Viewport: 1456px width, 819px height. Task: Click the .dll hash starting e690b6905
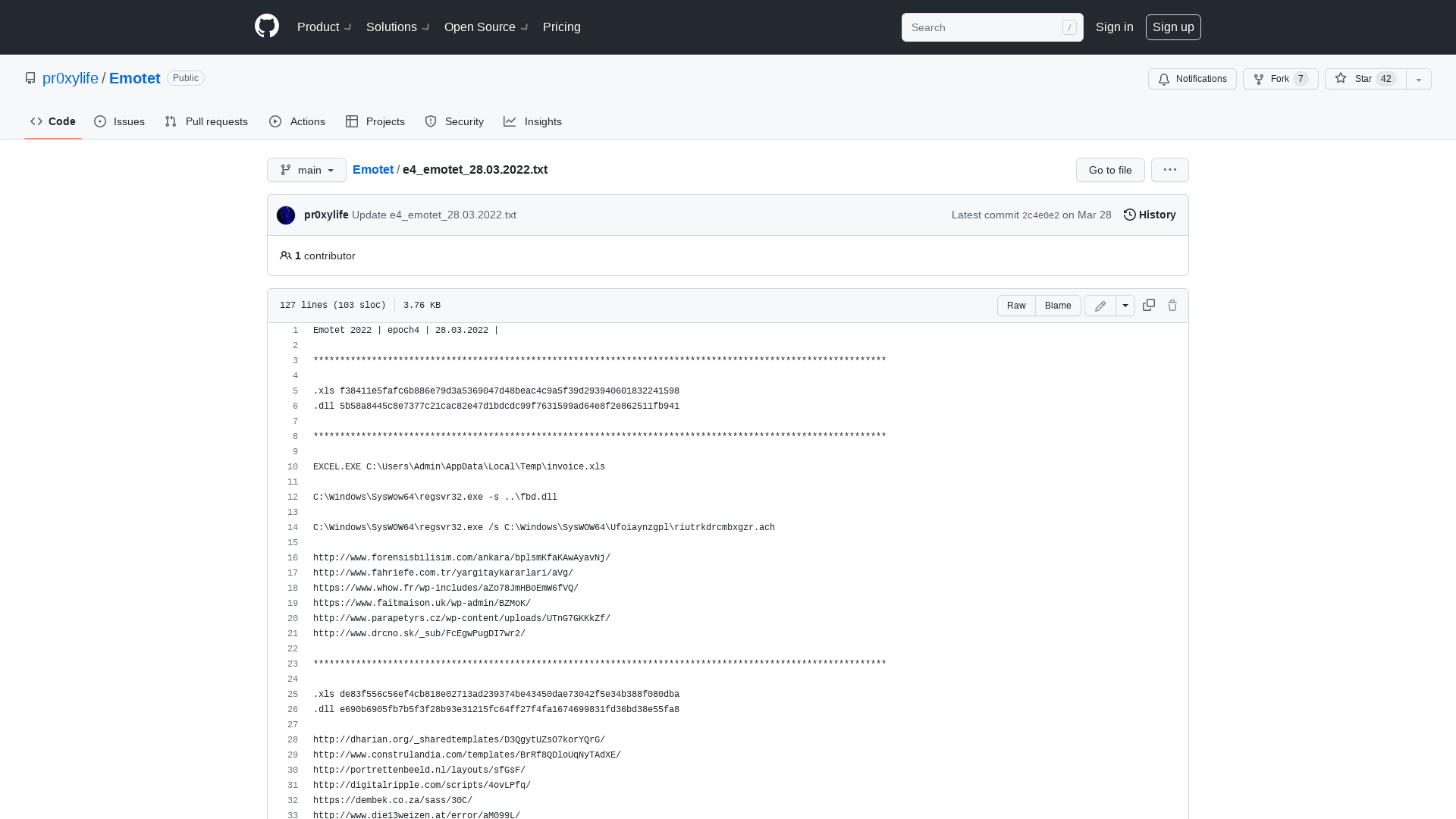(510, 710)
